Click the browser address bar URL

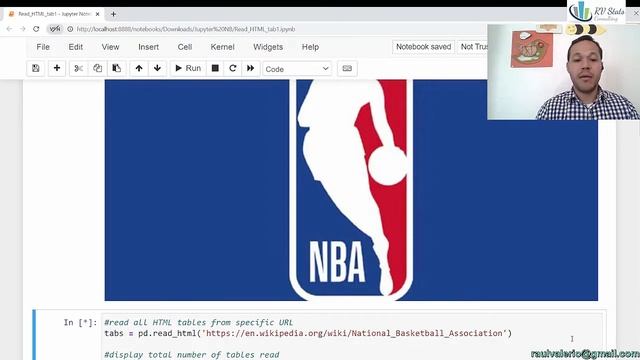(186, 29)
